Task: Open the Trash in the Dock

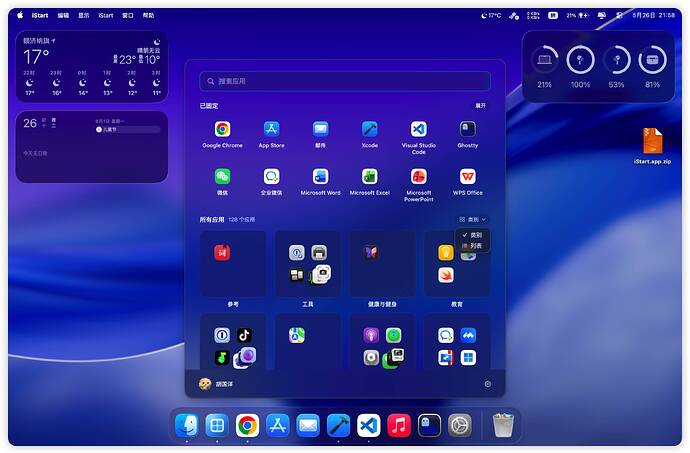Action: tap(503, 425)
